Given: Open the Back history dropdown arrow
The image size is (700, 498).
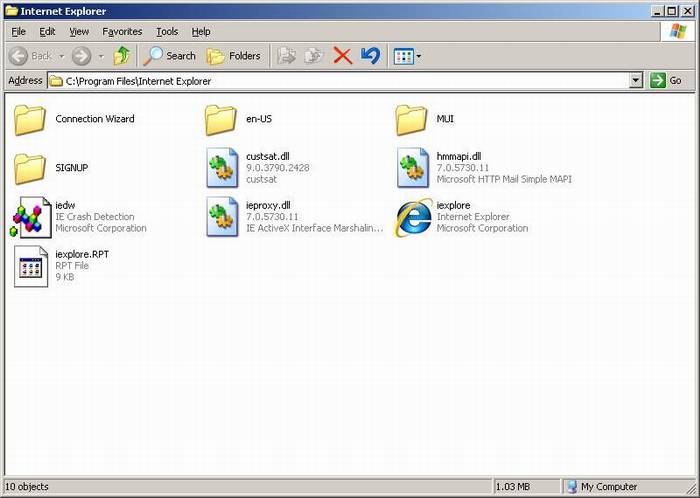Looking at the screenshot, I should 62,56.
